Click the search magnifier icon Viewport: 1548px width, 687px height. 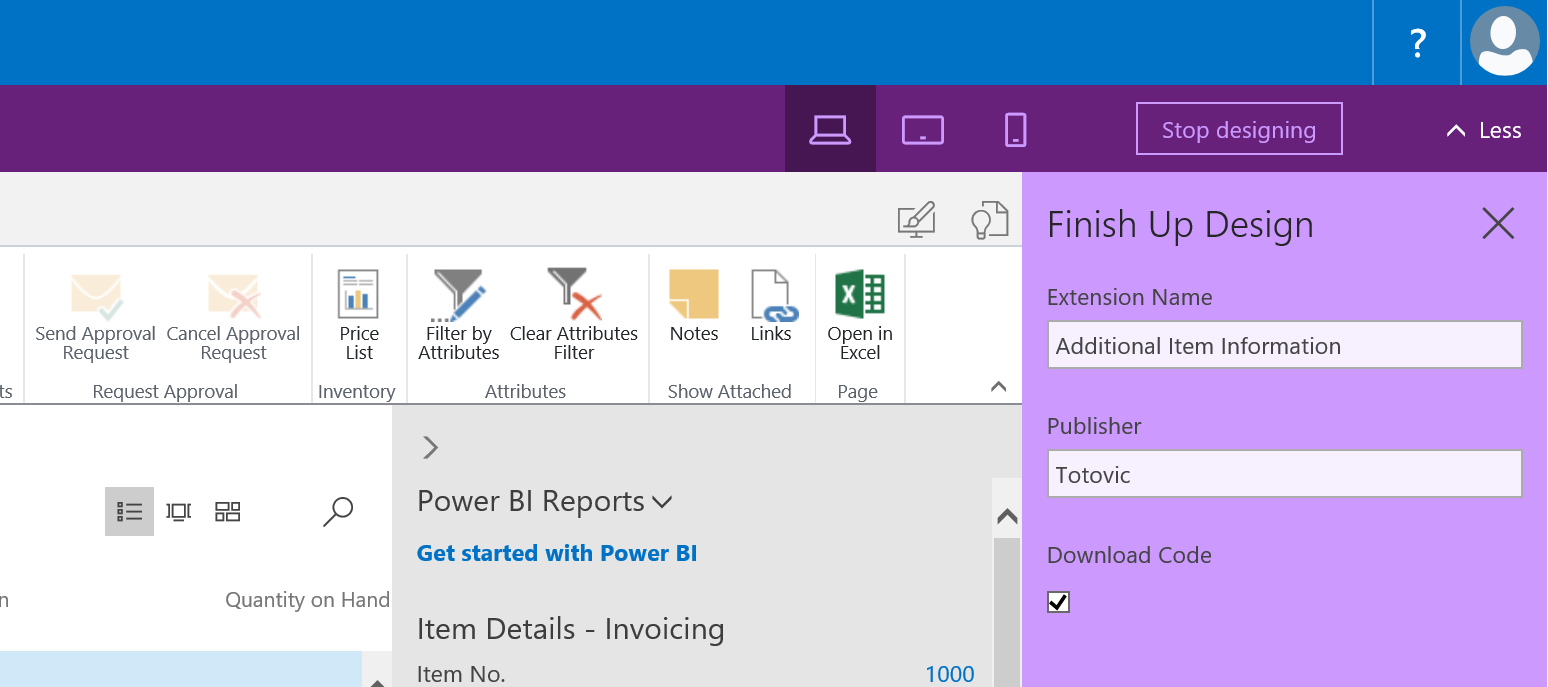pos(338,512)
